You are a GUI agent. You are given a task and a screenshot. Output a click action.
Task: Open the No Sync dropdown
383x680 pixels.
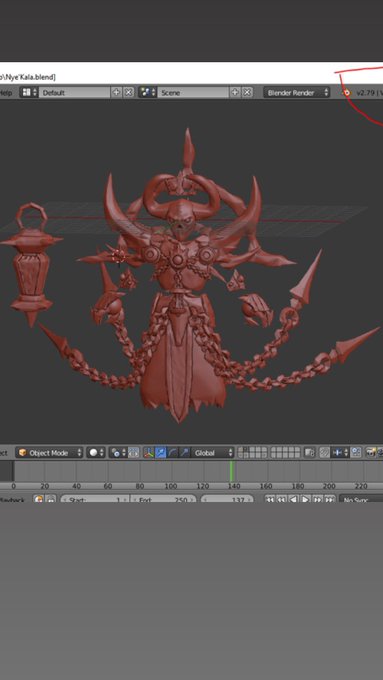point(361,500)
